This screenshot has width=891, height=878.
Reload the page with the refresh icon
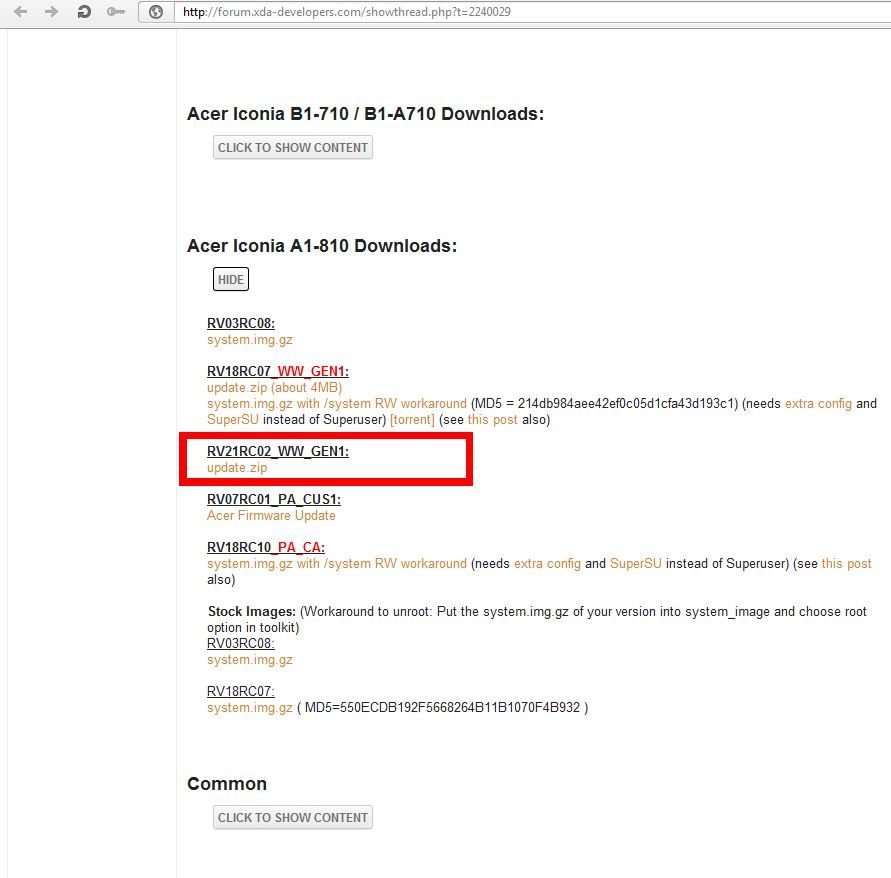(x=84, y=11)
